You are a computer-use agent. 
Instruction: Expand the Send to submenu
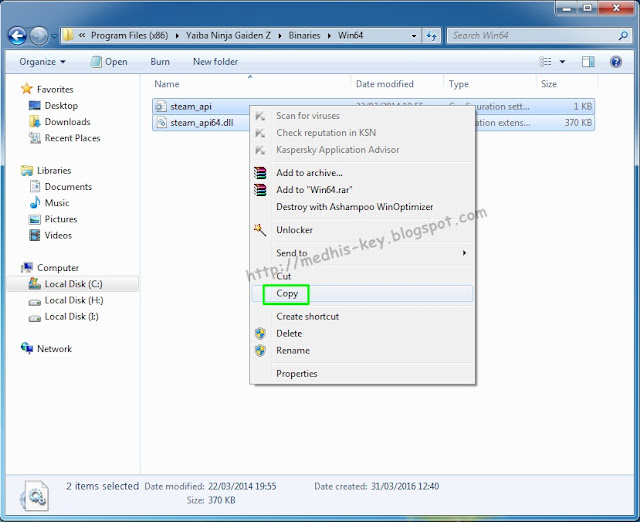point(362,253)
